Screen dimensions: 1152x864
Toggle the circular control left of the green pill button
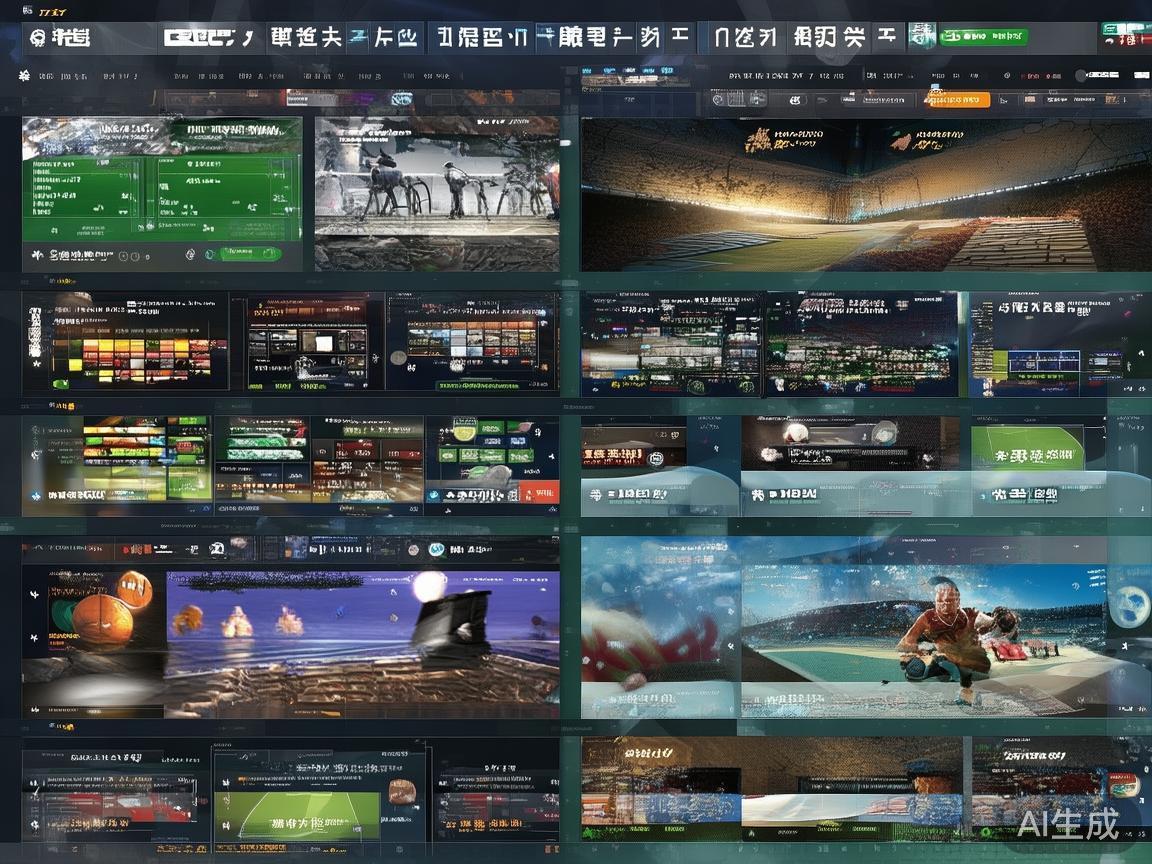[191, 255]
